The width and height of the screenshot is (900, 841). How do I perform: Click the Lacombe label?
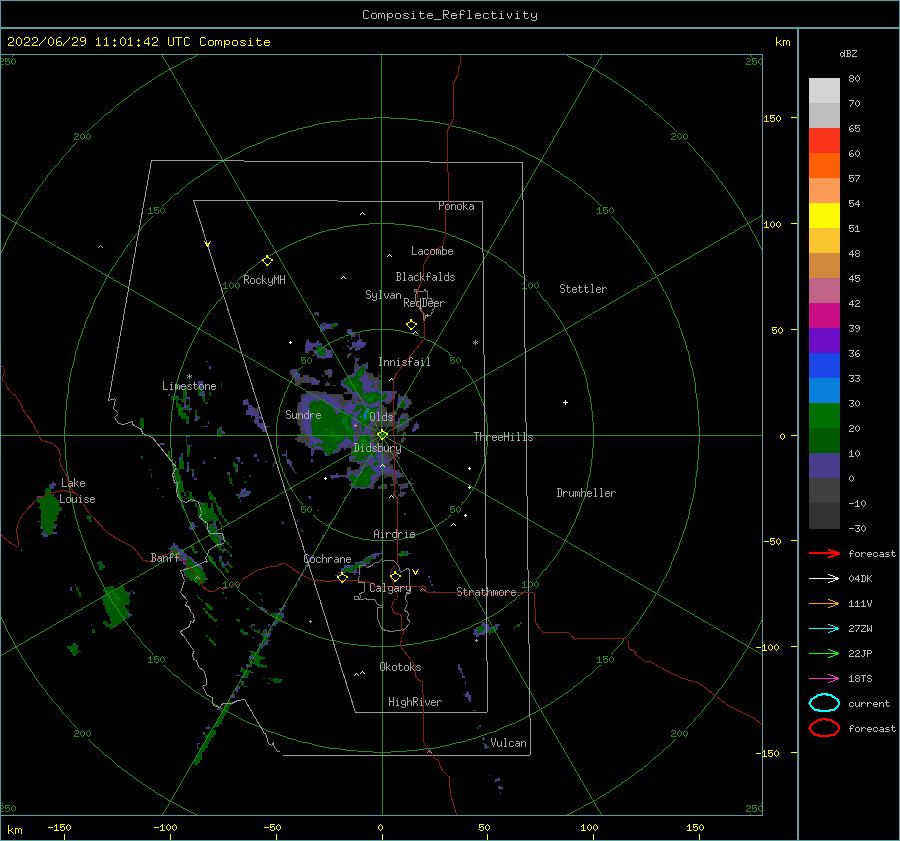pyautogui.click(x=432, y=251)
